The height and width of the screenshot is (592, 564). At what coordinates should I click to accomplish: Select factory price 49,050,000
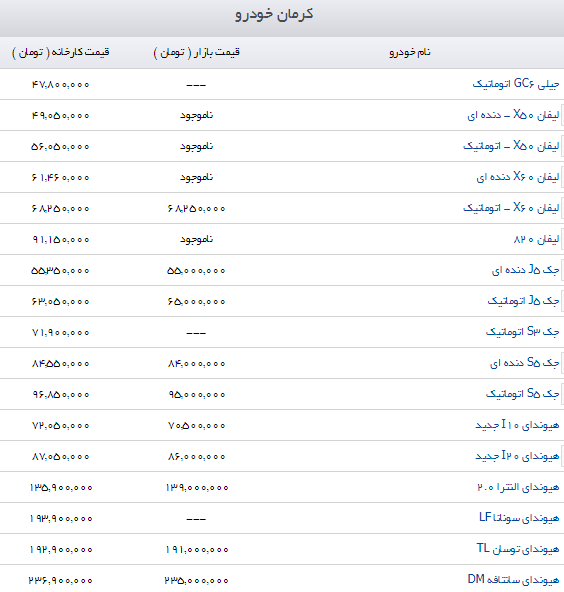point(60,116)
